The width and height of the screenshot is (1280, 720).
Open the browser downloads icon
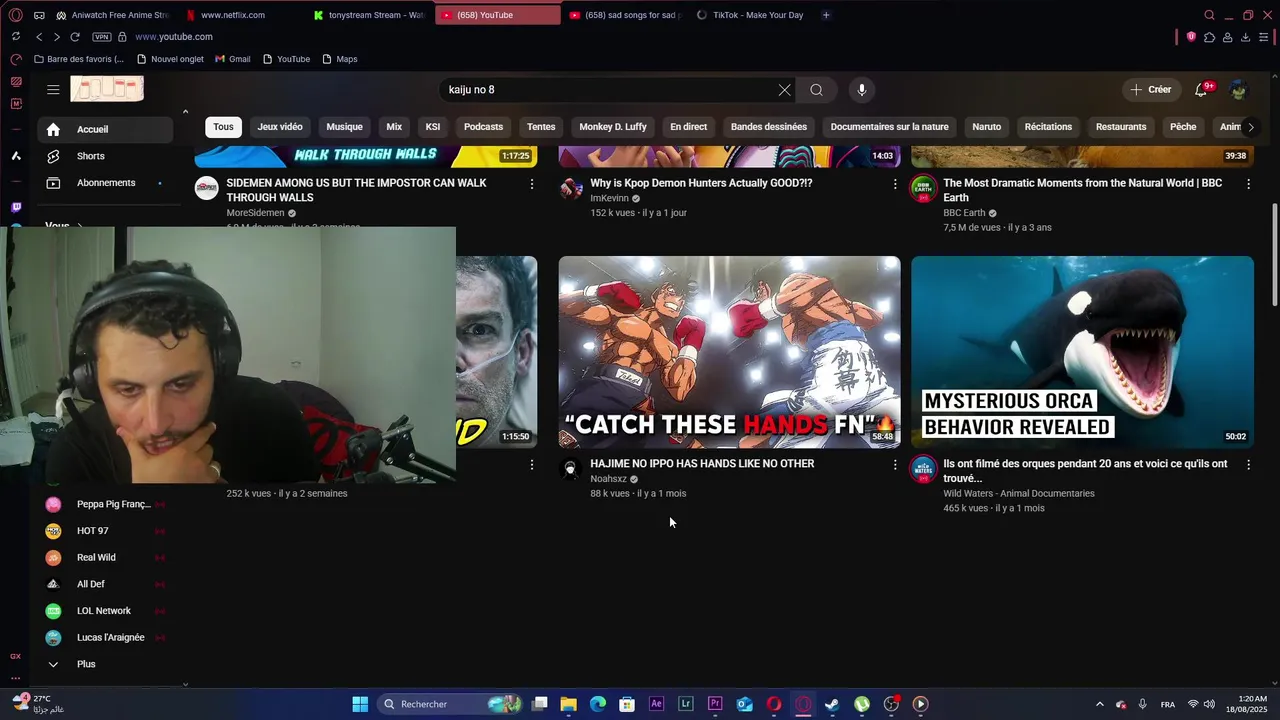click(1245, 37)
